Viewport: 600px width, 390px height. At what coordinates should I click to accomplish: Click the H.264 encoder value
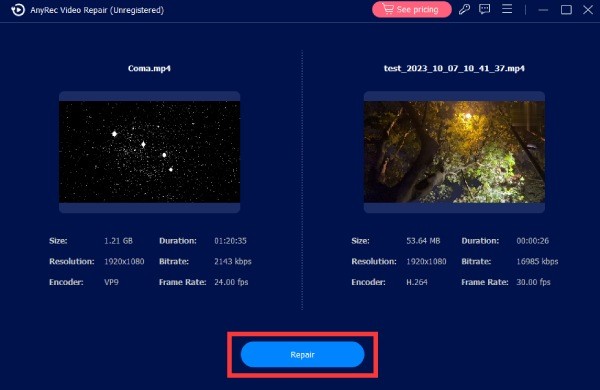coord(417,282)
